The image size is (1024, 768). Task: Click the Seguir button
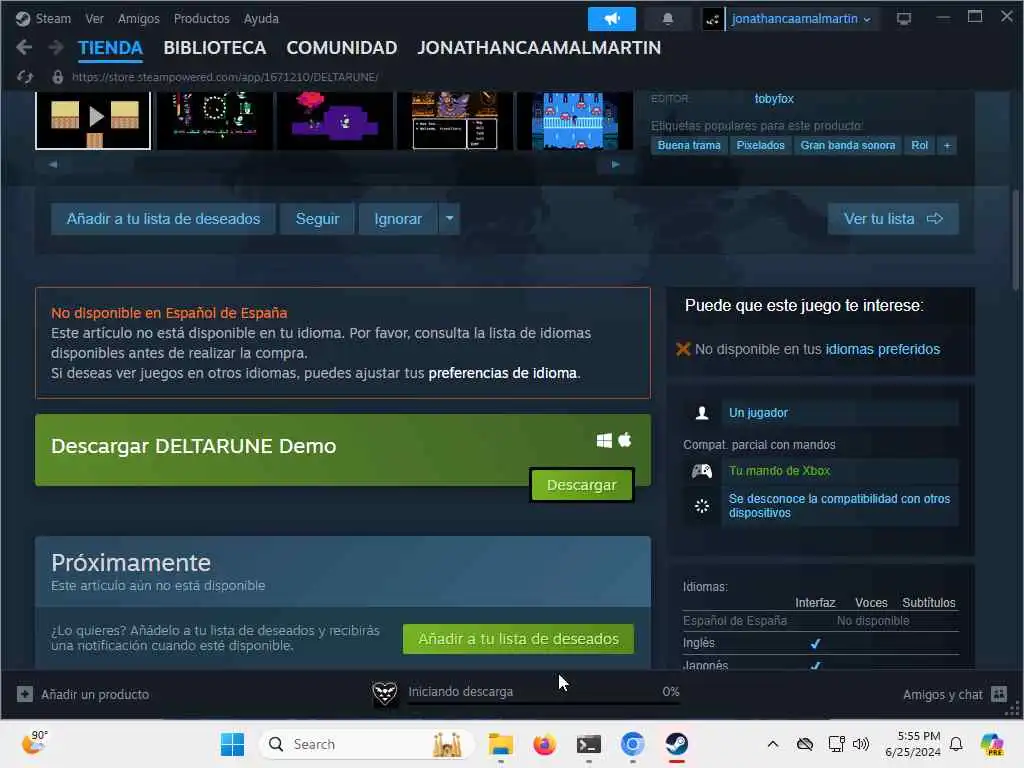(x=317, y=219)
